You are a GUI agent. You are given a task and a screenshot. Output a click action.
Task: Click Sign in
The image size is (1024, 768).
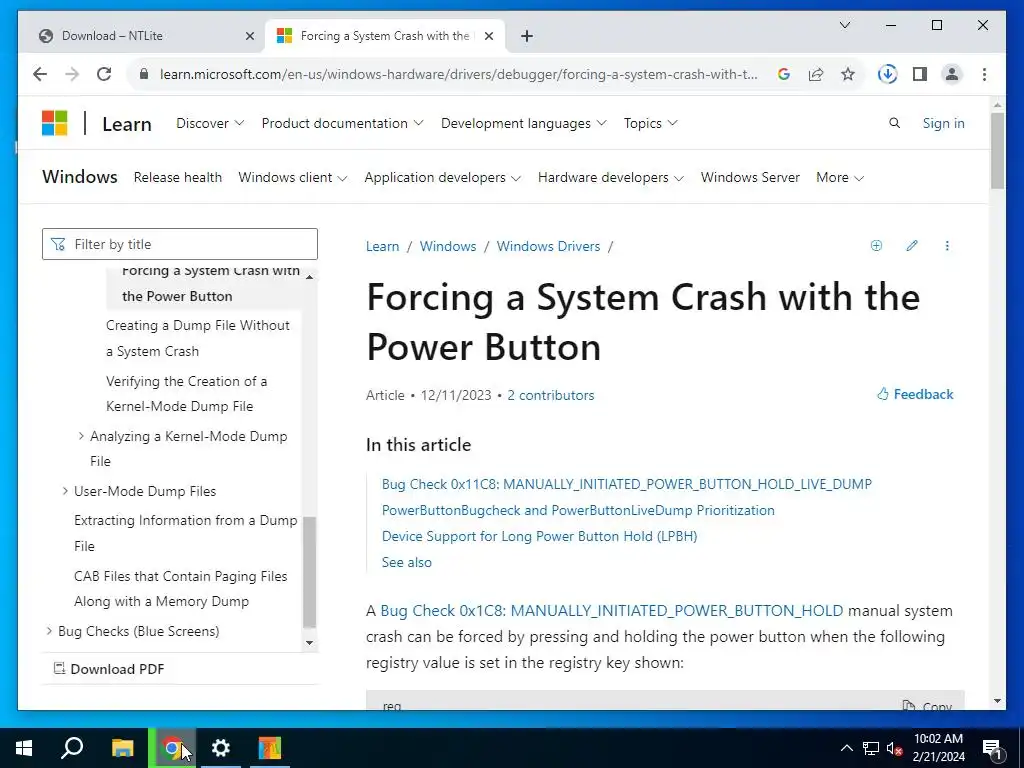(943, 123)
